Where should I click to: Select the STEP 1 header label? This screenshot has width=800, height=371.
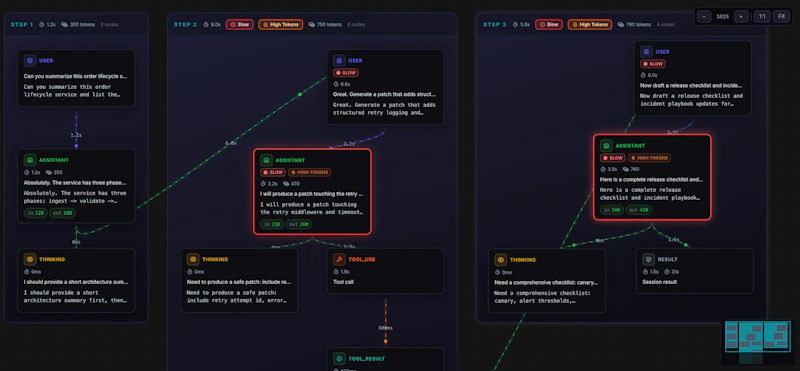click(22, 24)
